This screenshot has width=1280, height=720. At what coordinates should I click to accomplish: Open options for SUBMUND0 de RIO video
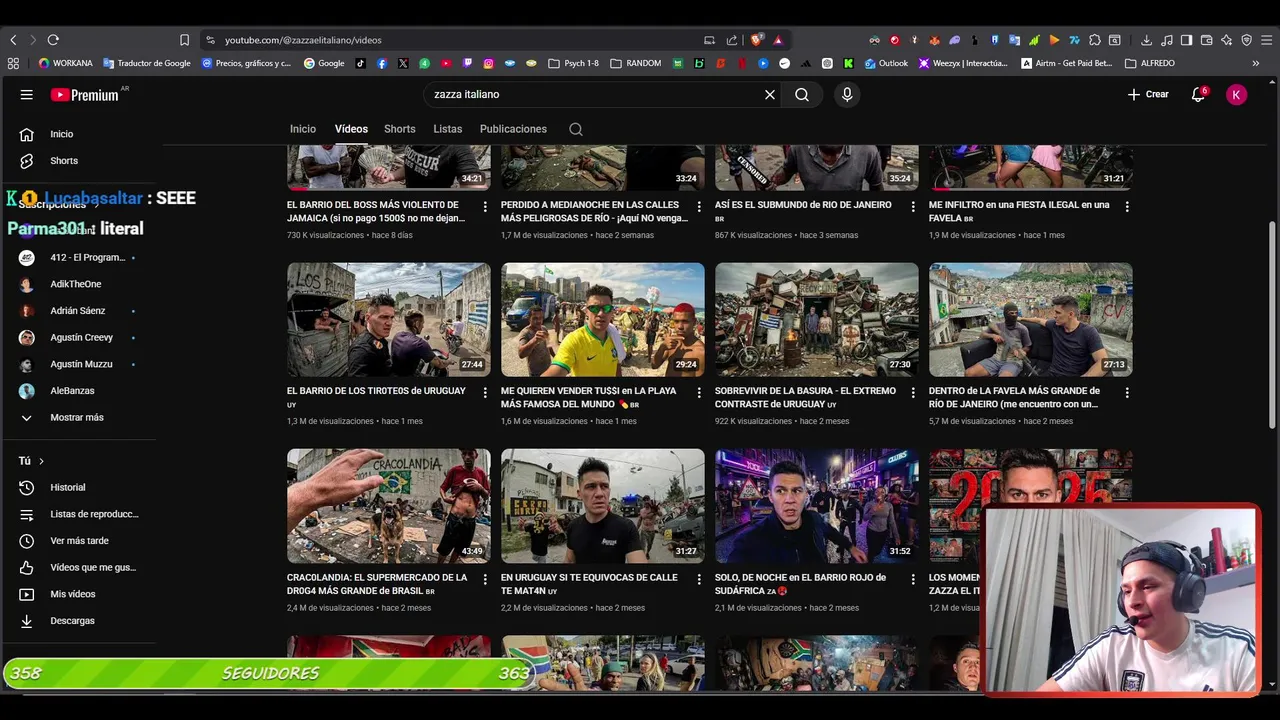coord(913,207)
